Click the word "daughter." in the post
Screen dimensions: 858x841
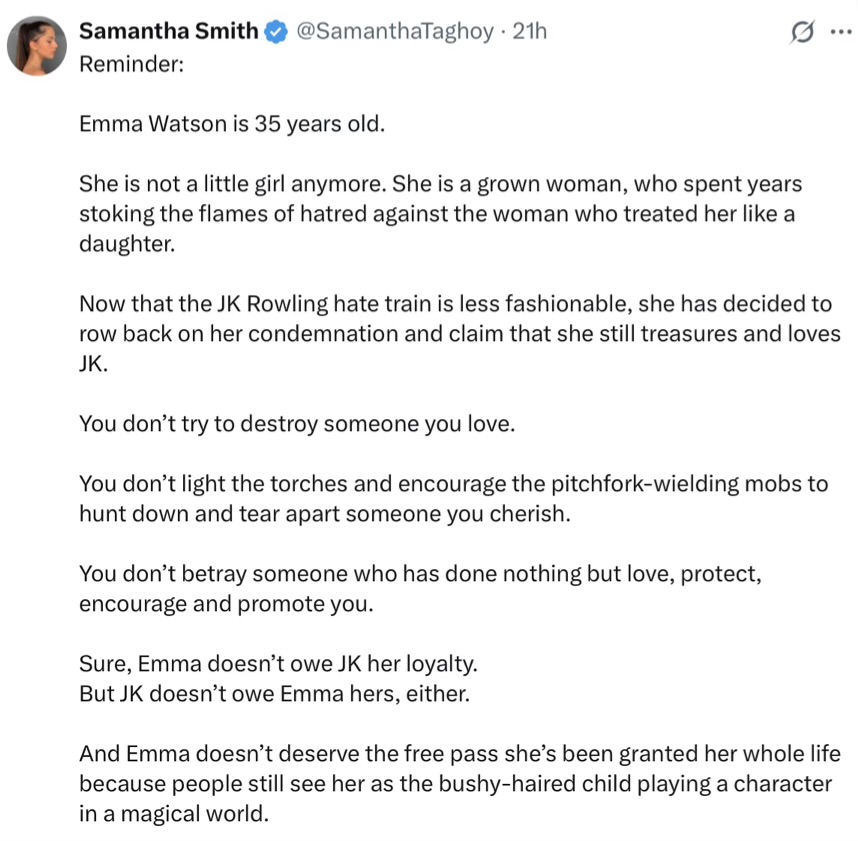click(x=127, y=244)
